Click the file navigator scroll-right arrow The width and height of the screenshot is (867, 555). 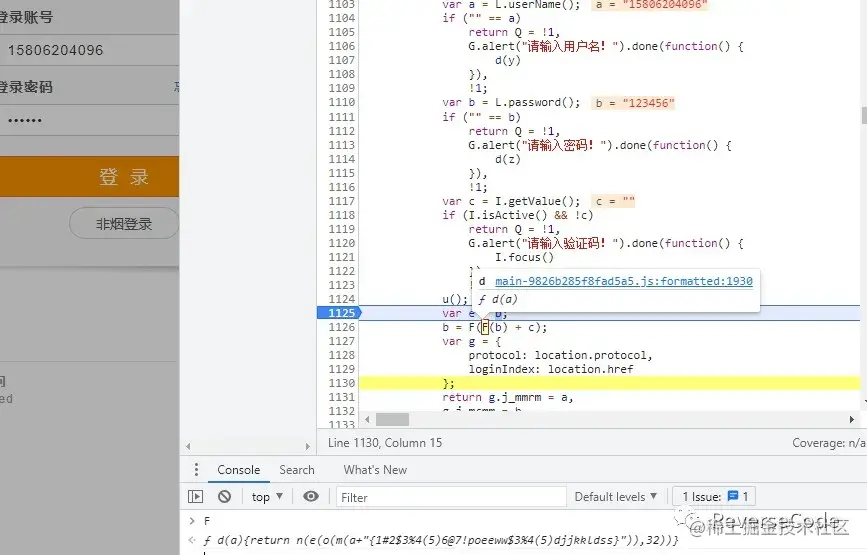[307, 446]
